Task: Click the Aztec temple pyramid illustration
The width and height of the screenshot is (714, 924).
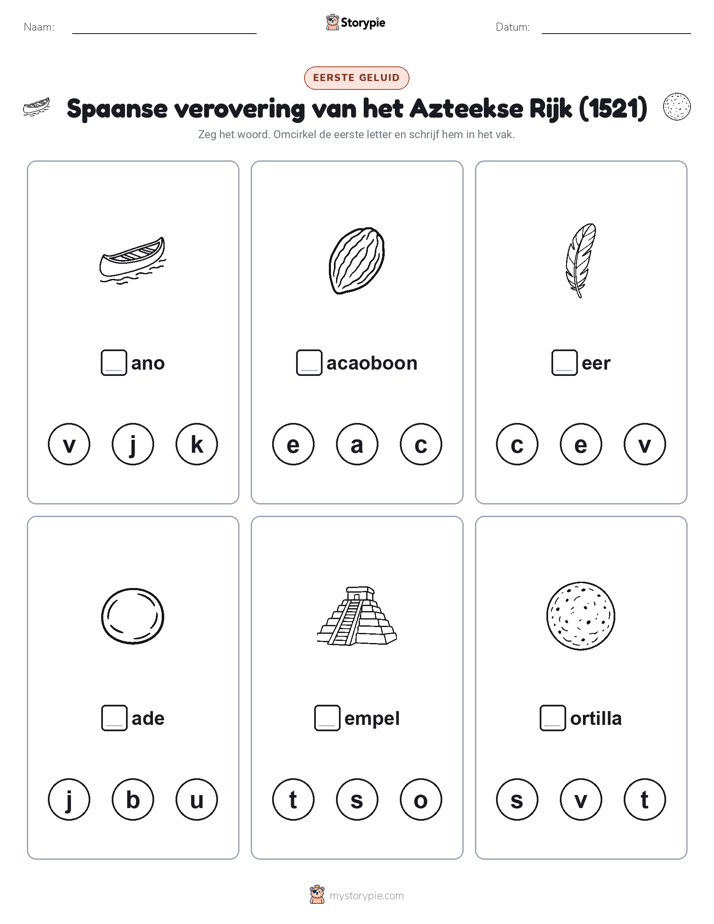Action: pyautogui.click(x=357, y=616)
